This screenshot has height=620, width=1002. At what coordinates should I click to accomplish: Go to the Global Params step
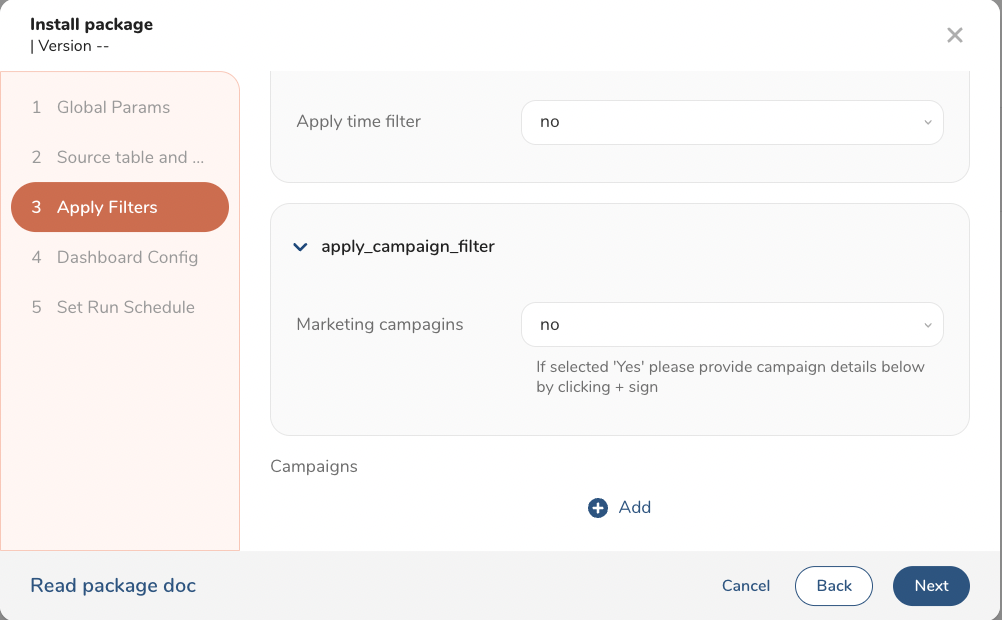point(113,107)
